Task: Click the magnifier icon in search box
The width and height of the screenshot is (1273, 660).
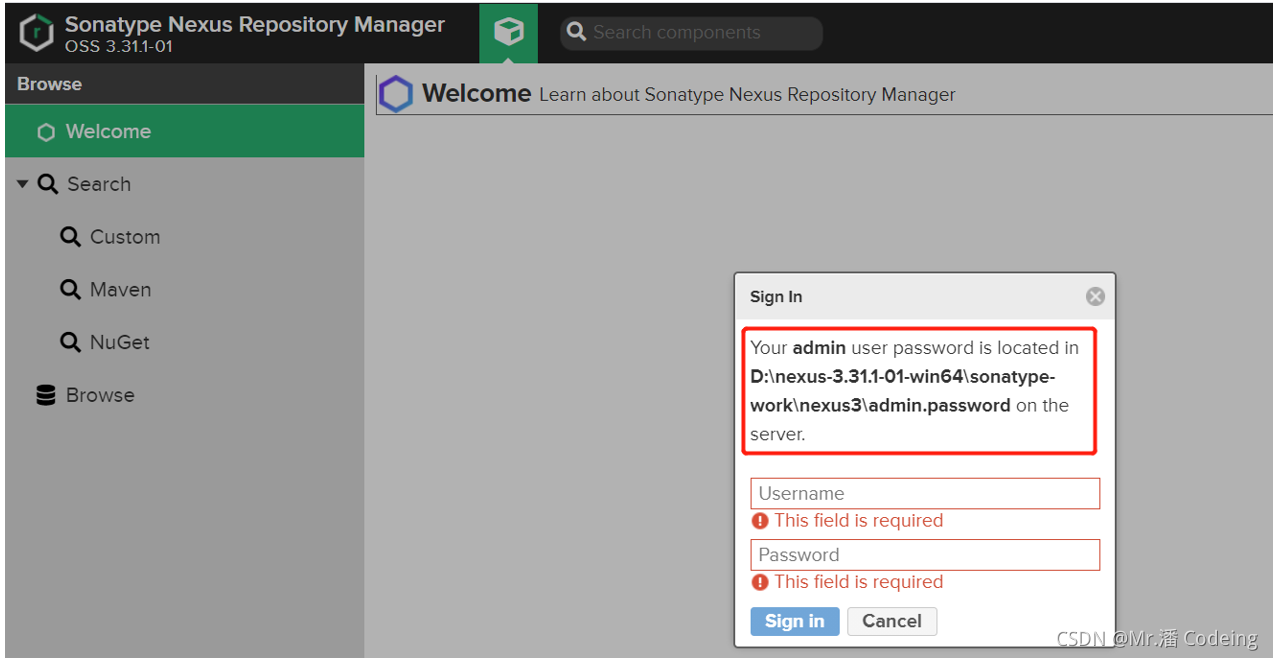Action: click(x=576, y=32)
